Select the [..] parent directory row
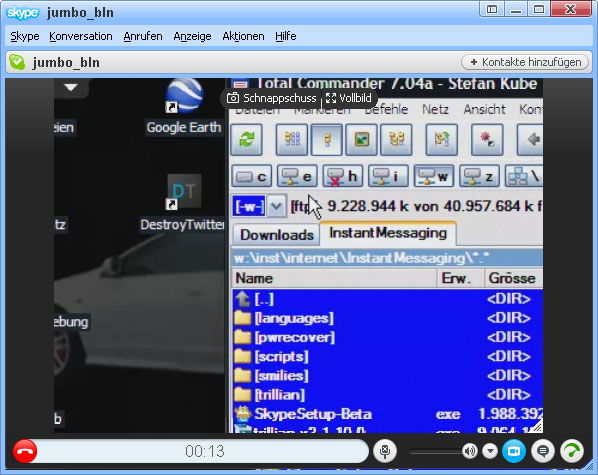 pos(387,299)
